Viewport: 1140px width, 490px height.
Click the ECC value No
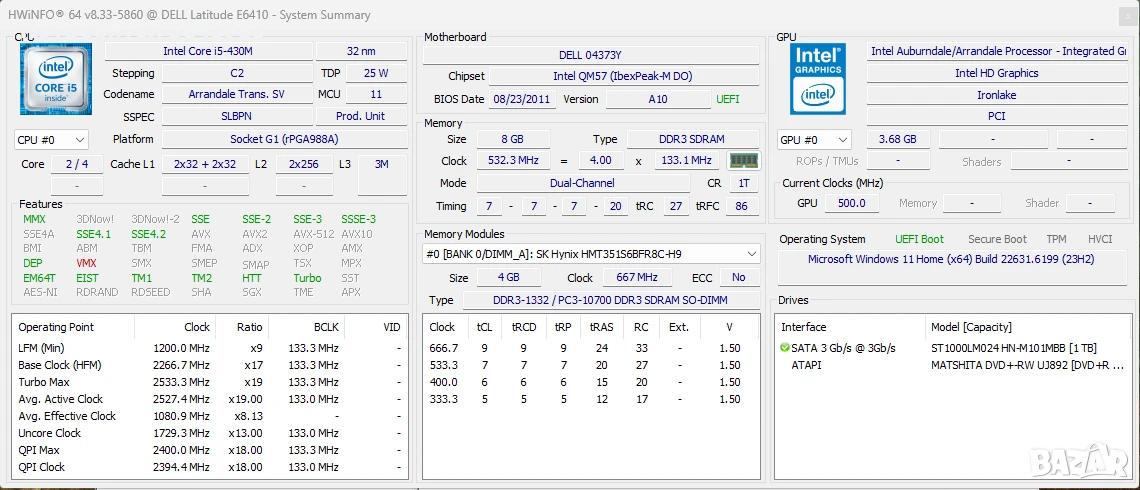point(739,278)
